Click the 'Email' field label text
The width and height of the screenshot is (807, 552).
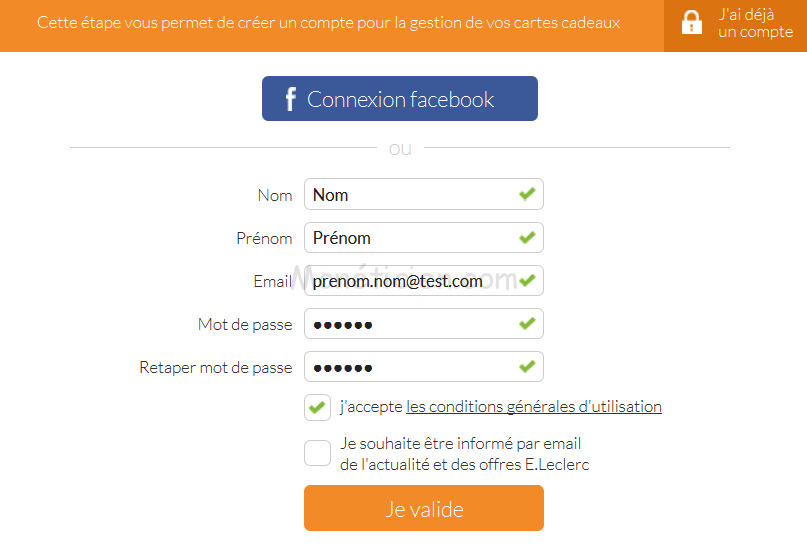[272, 282]
